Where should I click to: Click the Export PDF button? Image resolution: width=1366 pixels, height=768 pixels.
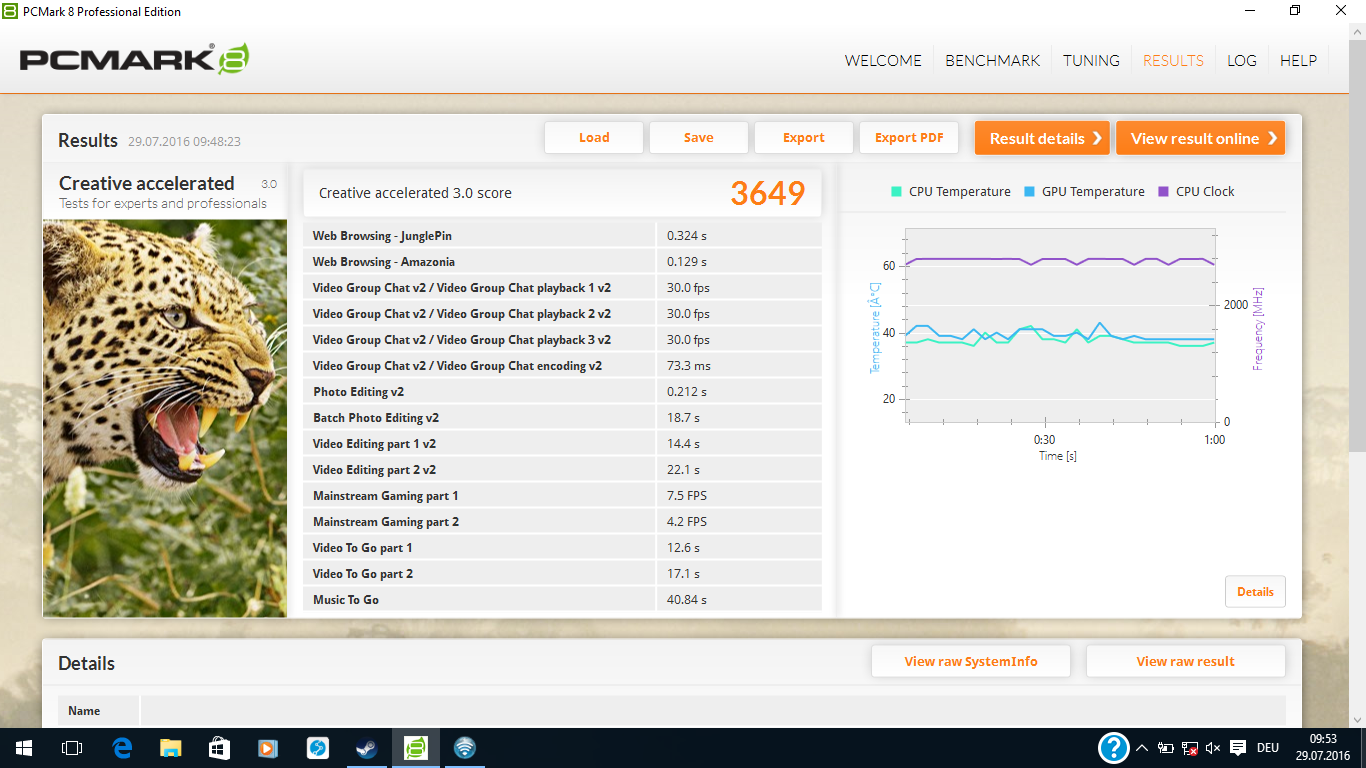pyautogui.click(x=909, y=138)
